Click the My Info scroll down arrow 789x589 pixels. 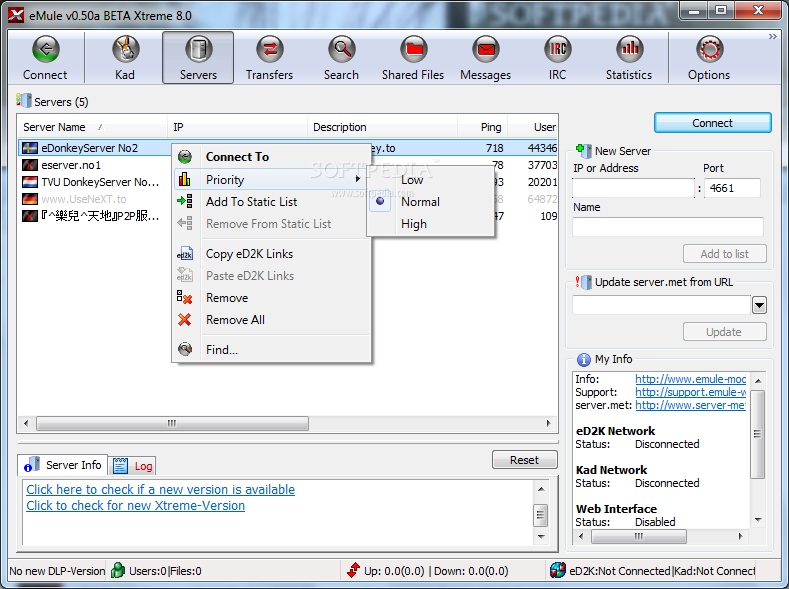[x=758, y=520]
